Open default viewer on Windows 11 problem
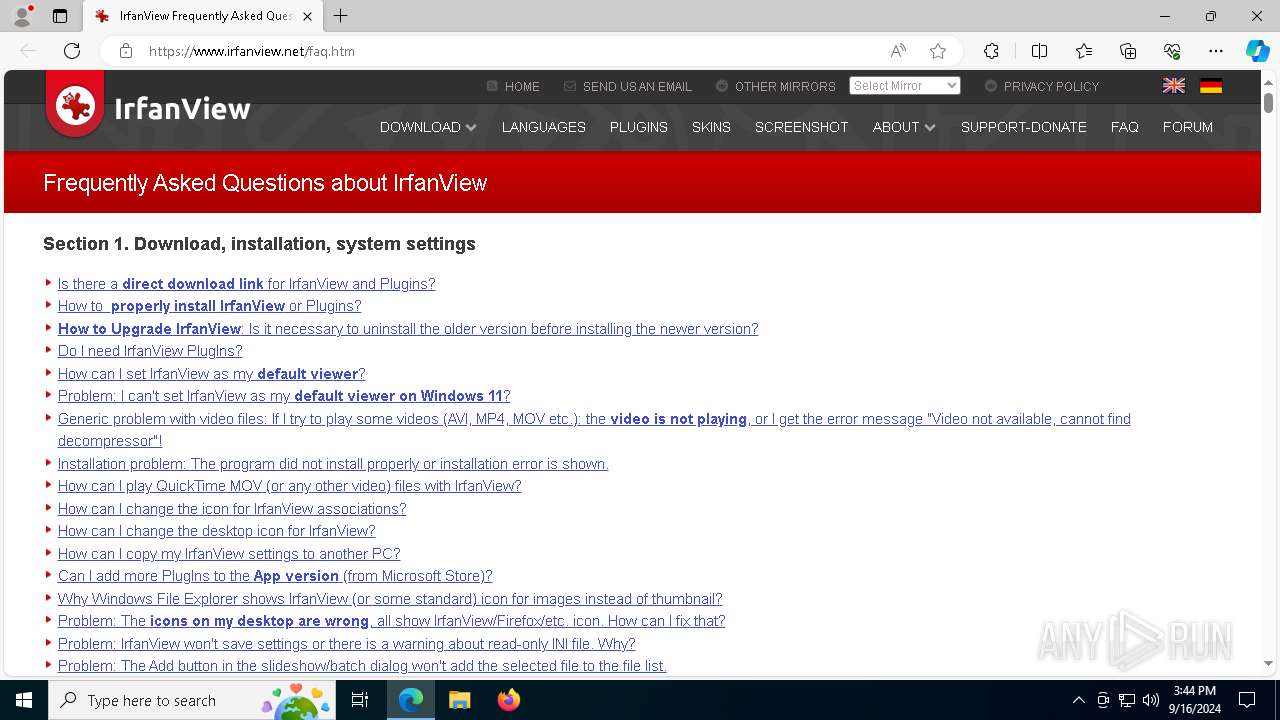 coord(284,396)
